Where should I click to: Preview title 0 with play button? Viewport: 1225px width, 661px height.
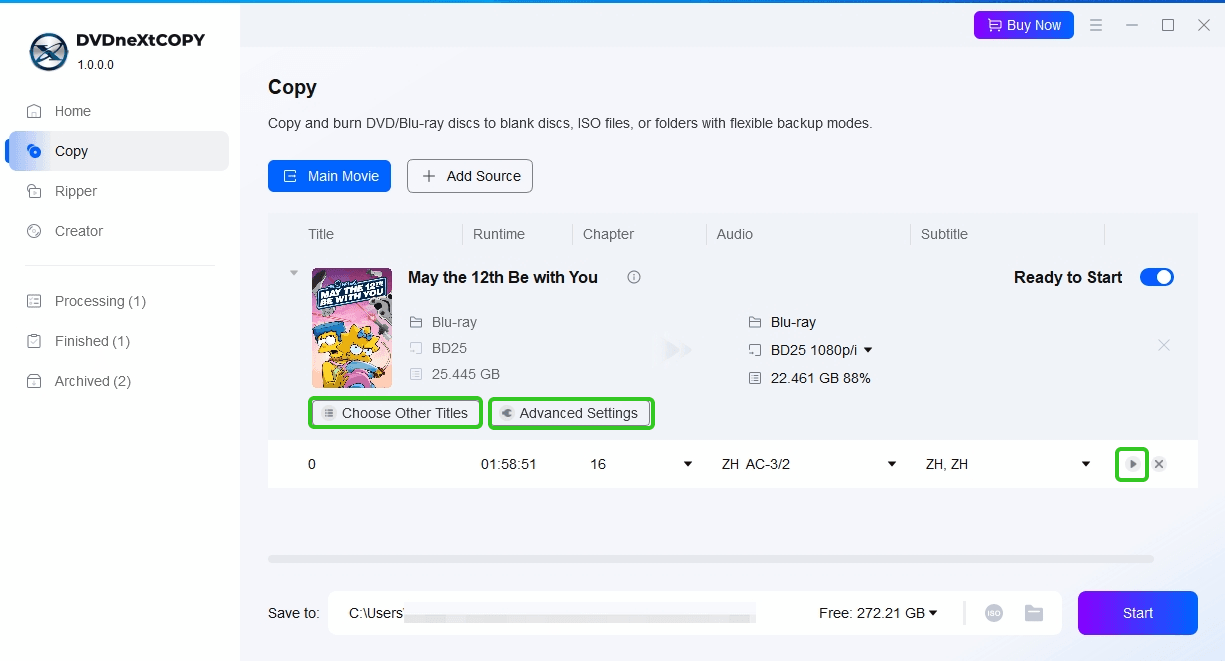coord(1132,464)
